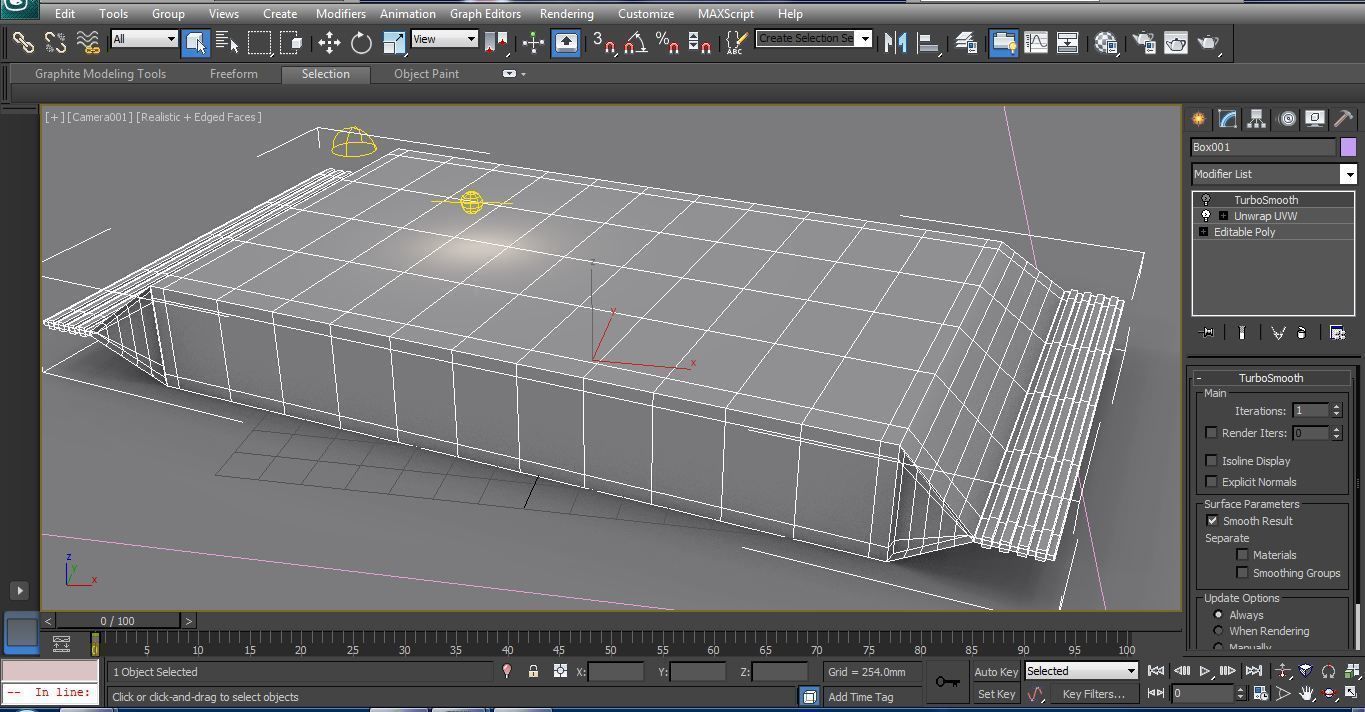Toggle the Graphite Modeling Tools ribbon
The height and width of the screenshot is (712, 1365).
(1003, 42)
